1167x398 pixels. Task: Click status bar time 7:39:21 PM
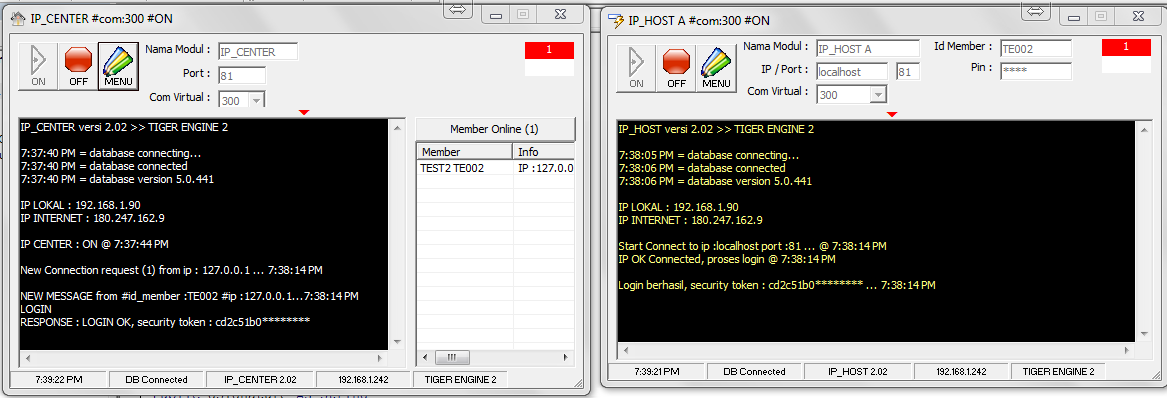(x=656, y=371)
